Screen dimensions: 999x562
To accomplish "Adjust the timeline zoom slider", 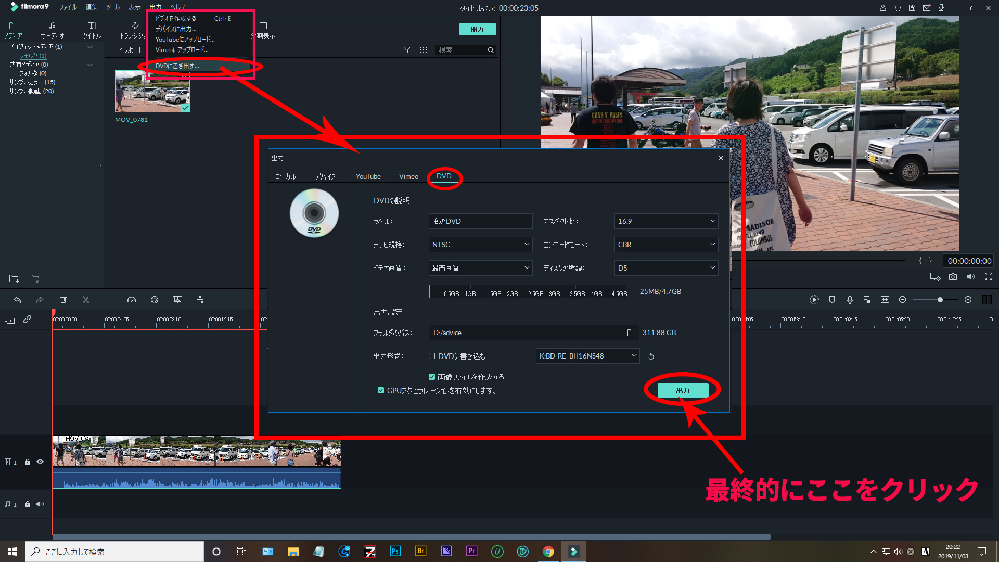I will click(940, 299).
